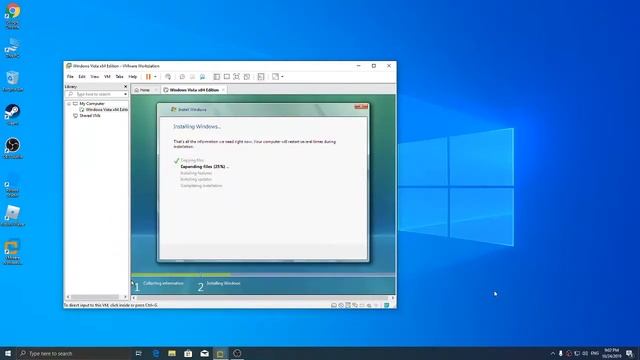
Task: Open the Roblox Player desktop shortcut
Action: [x=13, y=216]
